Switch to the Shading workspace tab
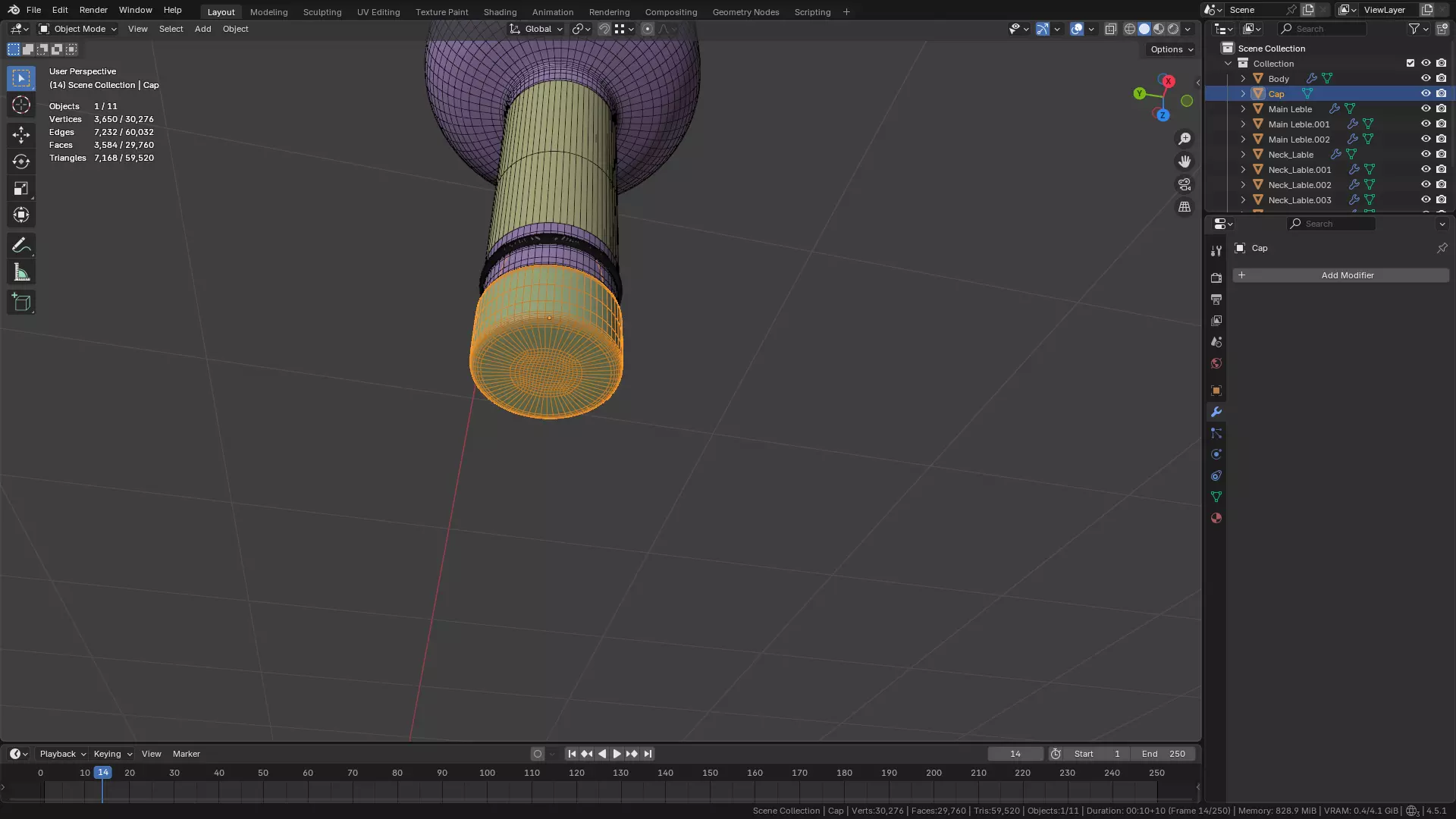The image size is (1456, 819). tap(500, 12)
